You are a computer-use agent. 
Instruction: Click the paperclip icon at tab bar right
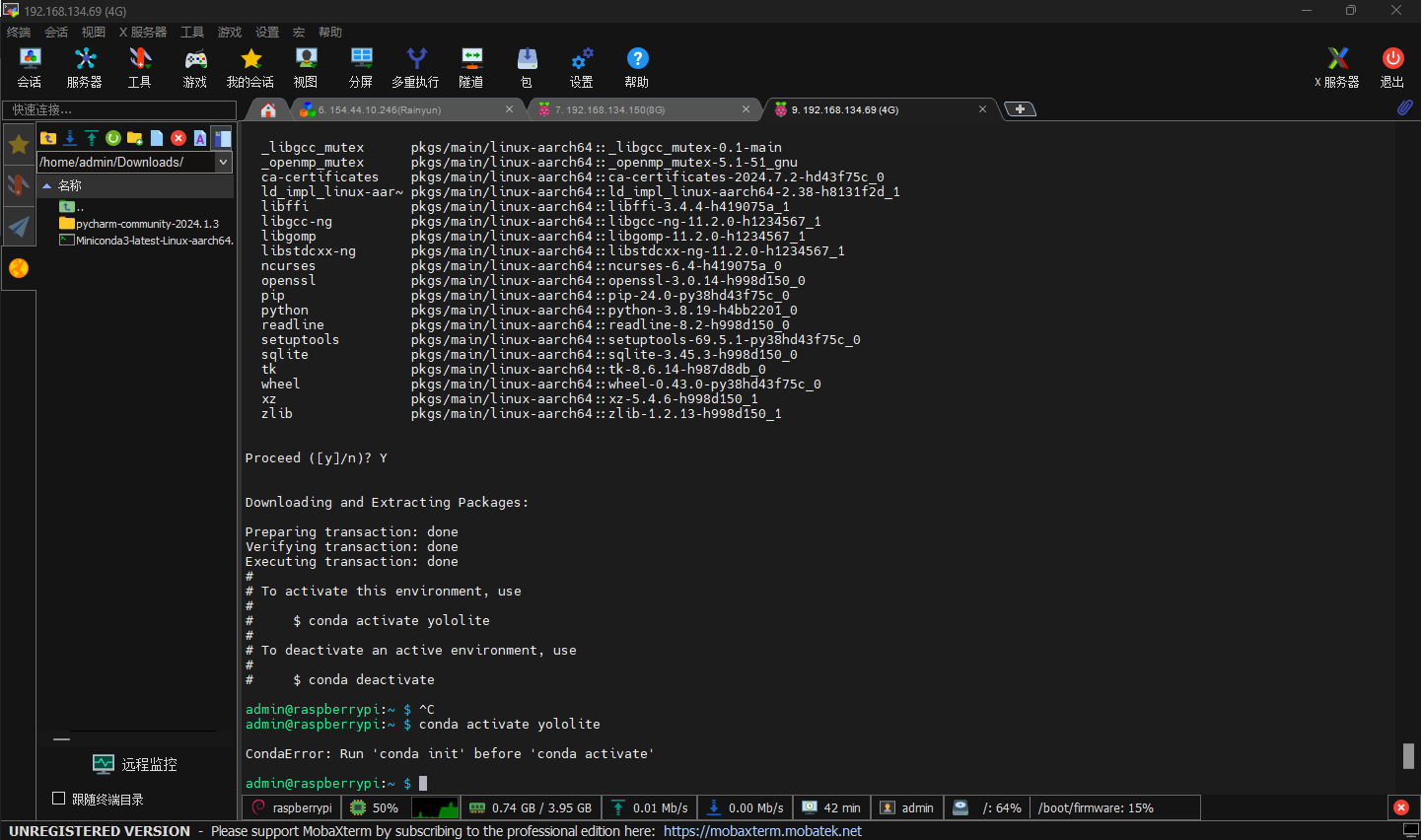pos(1405,108)
